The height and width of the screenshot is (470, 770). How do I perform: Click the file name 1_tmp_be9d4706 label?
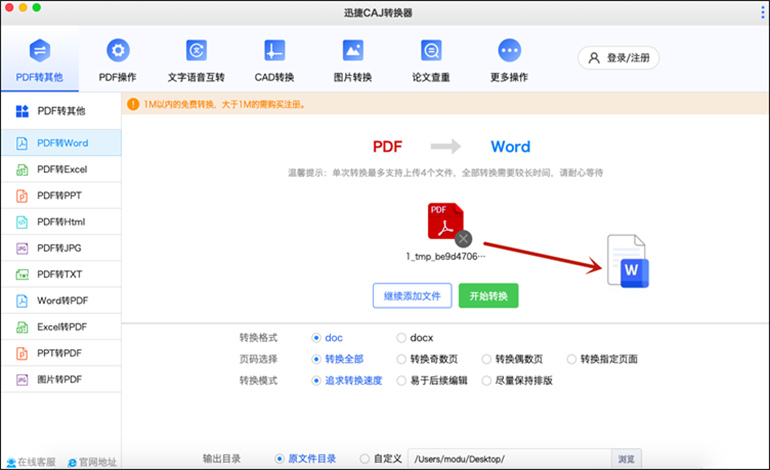coord(445,256)
